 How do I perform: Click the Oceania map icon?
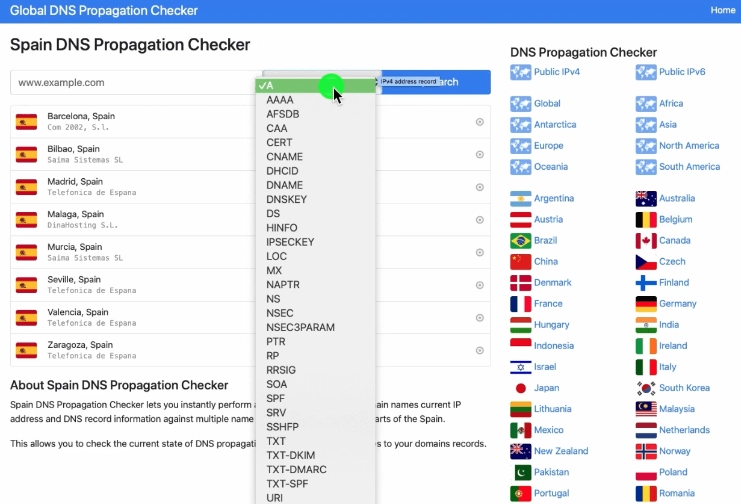[x=520, y=167]
